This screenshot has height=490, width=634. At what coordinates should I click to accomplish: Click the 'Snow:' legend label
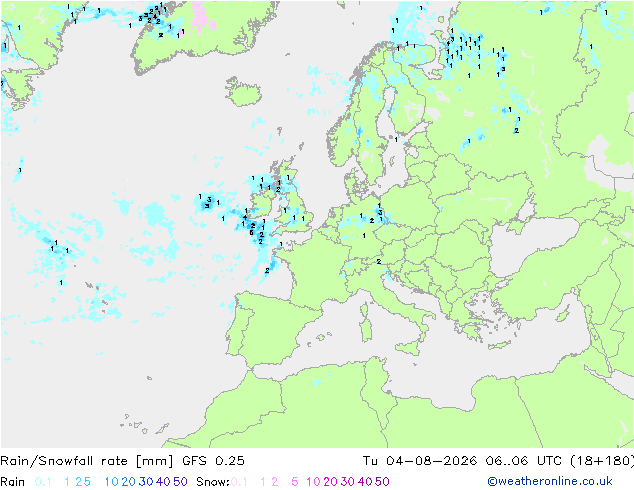click(x=213, y=482)
